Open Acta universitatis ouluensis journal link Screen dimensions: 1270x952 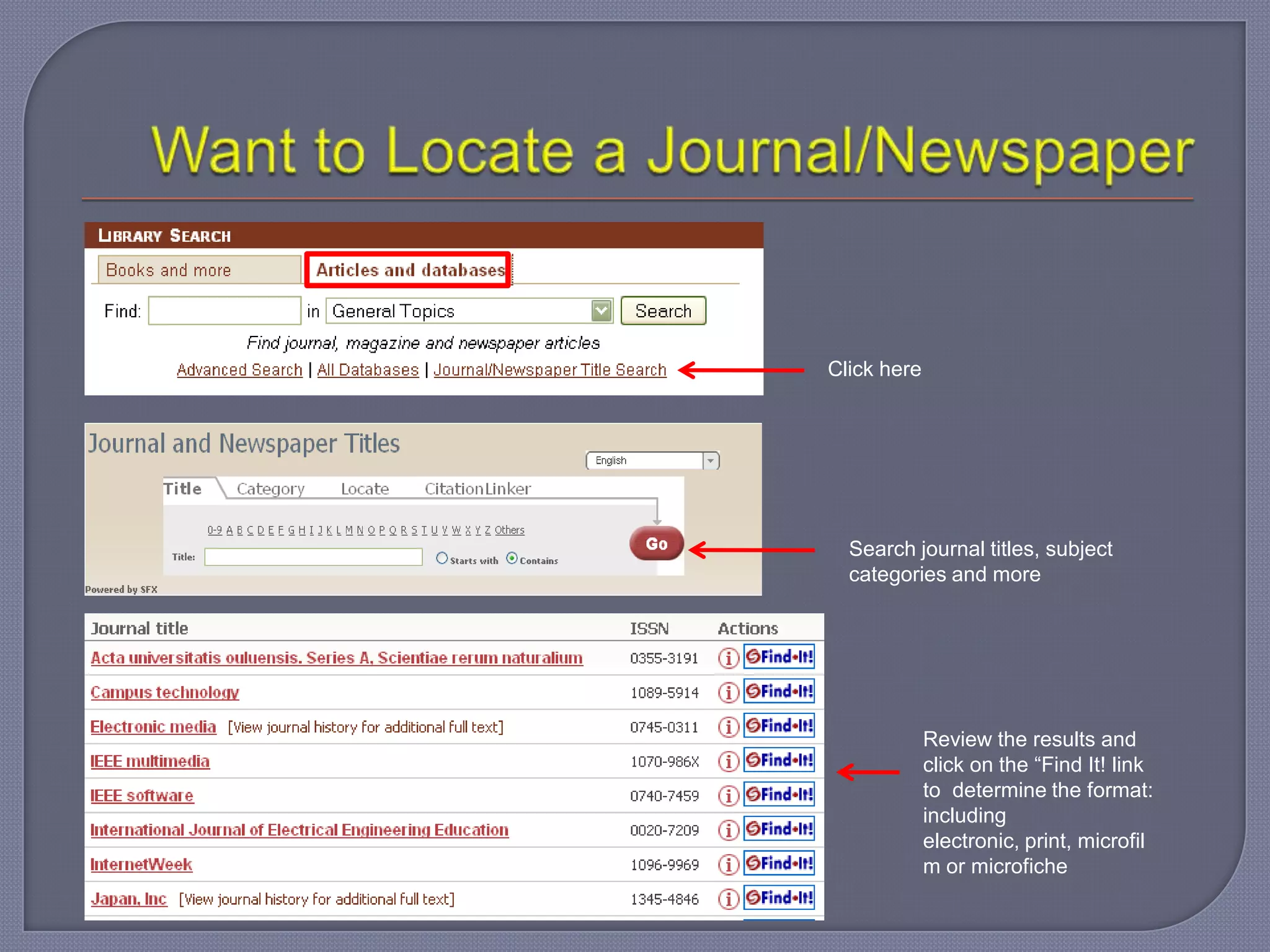(x=337, y=658)
